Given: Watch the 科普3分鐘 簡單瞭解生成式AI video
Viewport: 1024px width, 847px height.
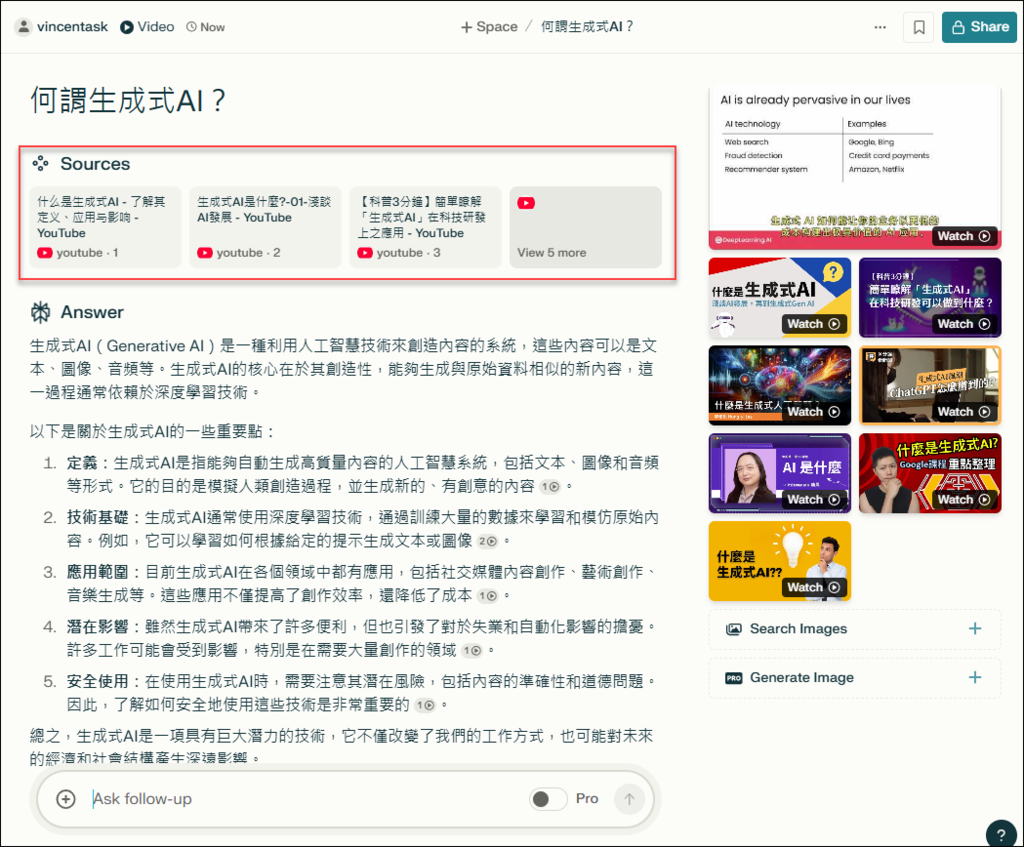Looking at the screenshot, I should (x=964, y=324).
